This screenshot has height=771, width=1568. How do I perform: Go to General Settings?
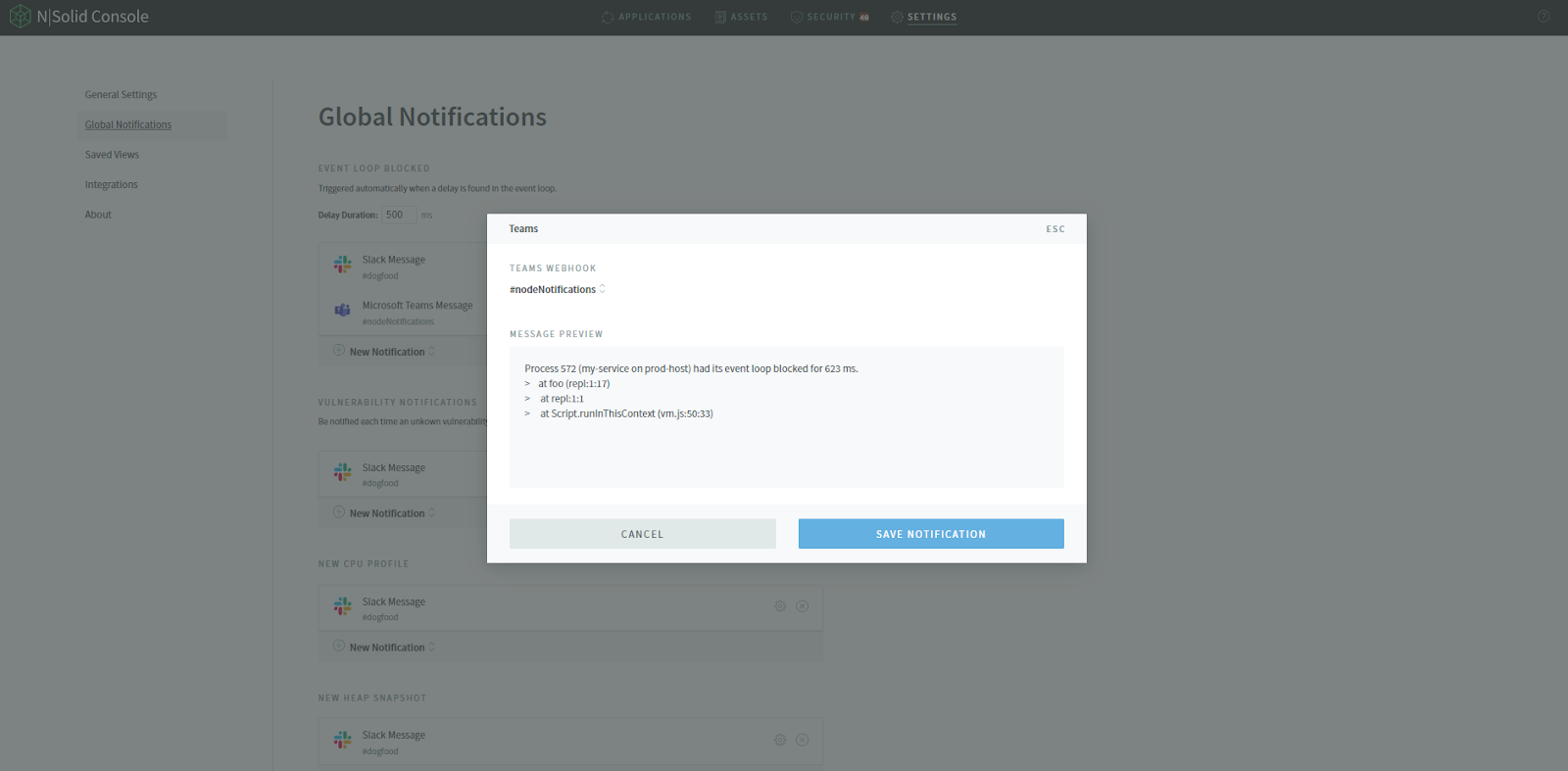pos(121,95)
